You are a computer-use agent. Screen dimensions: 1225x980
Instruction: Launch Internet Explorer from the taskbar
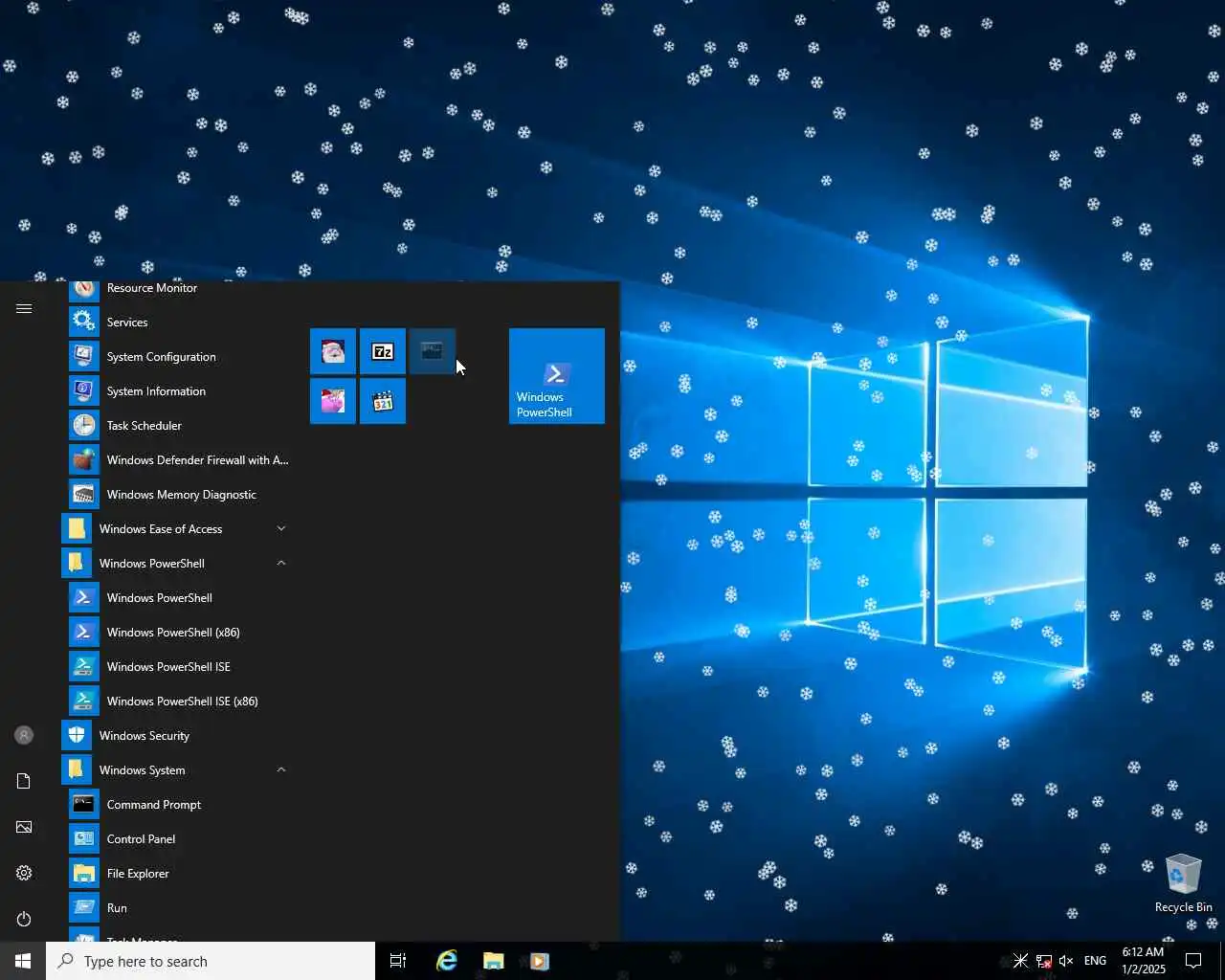click(447, 961)
